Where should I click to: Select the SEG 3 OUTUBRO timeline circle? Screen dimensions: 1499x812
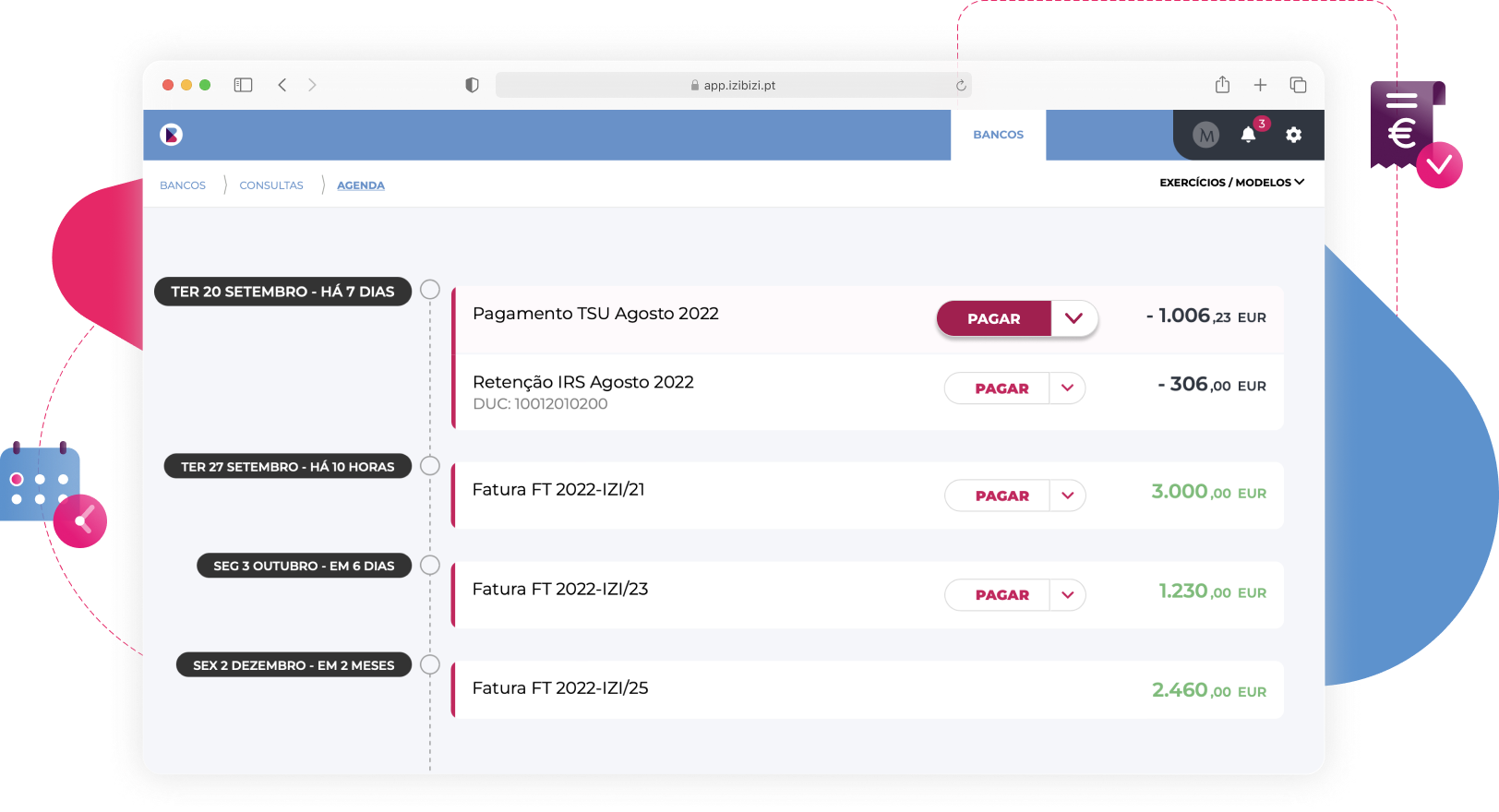(430, 565)
